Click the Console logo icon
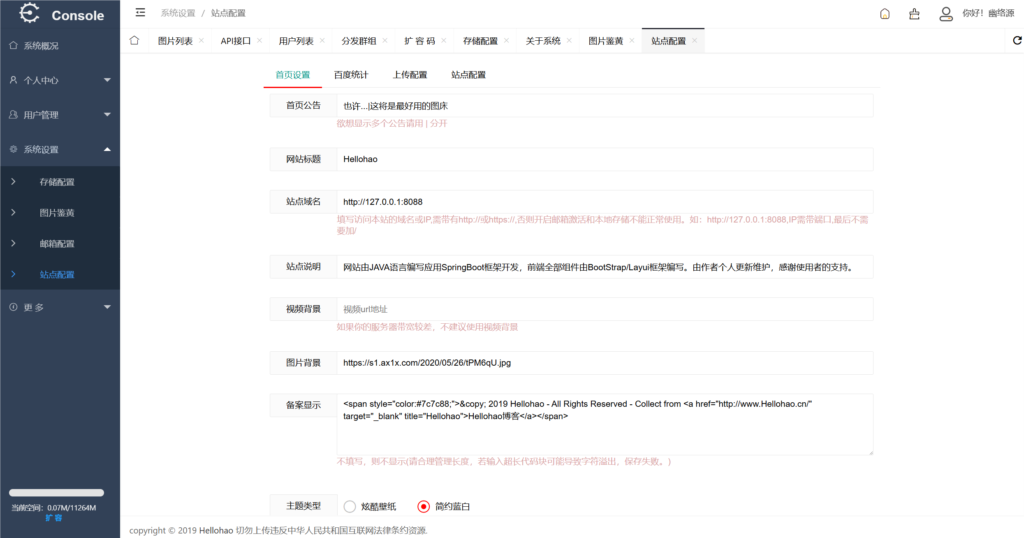 click(x=29, y=14)
